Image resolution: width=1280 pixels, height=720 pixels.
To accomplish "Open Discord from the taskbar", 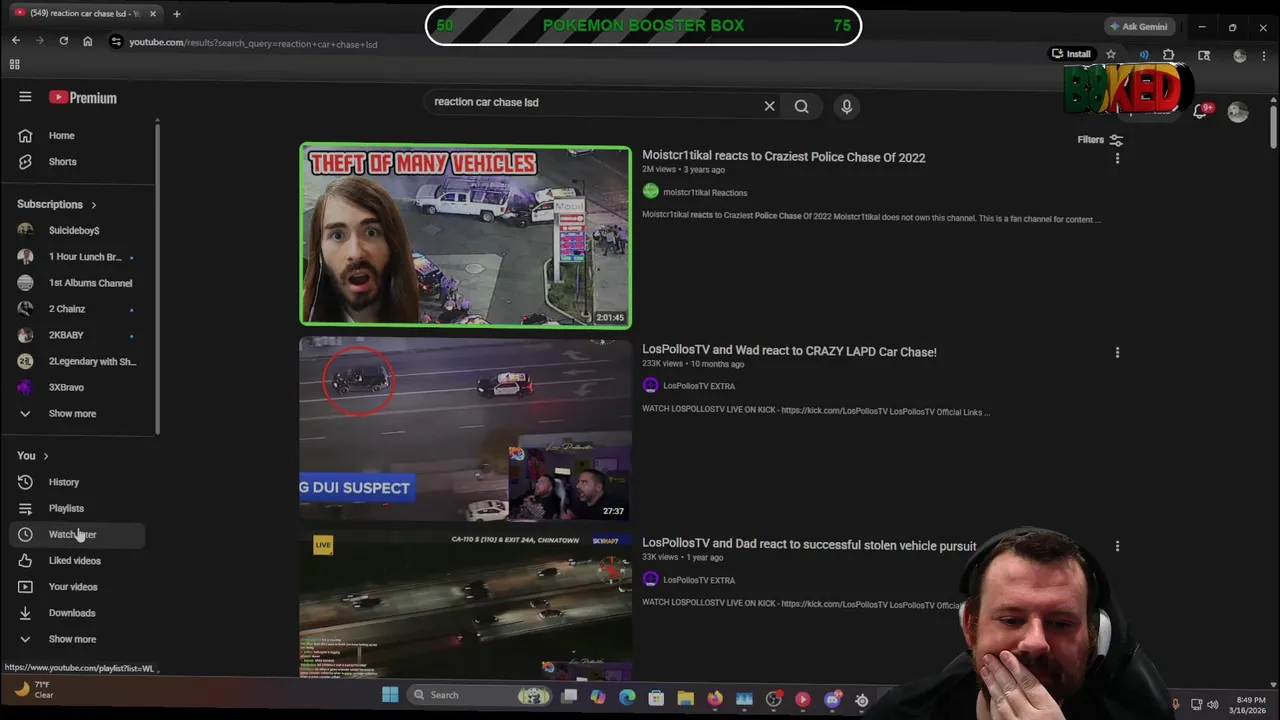I will 832,699.
